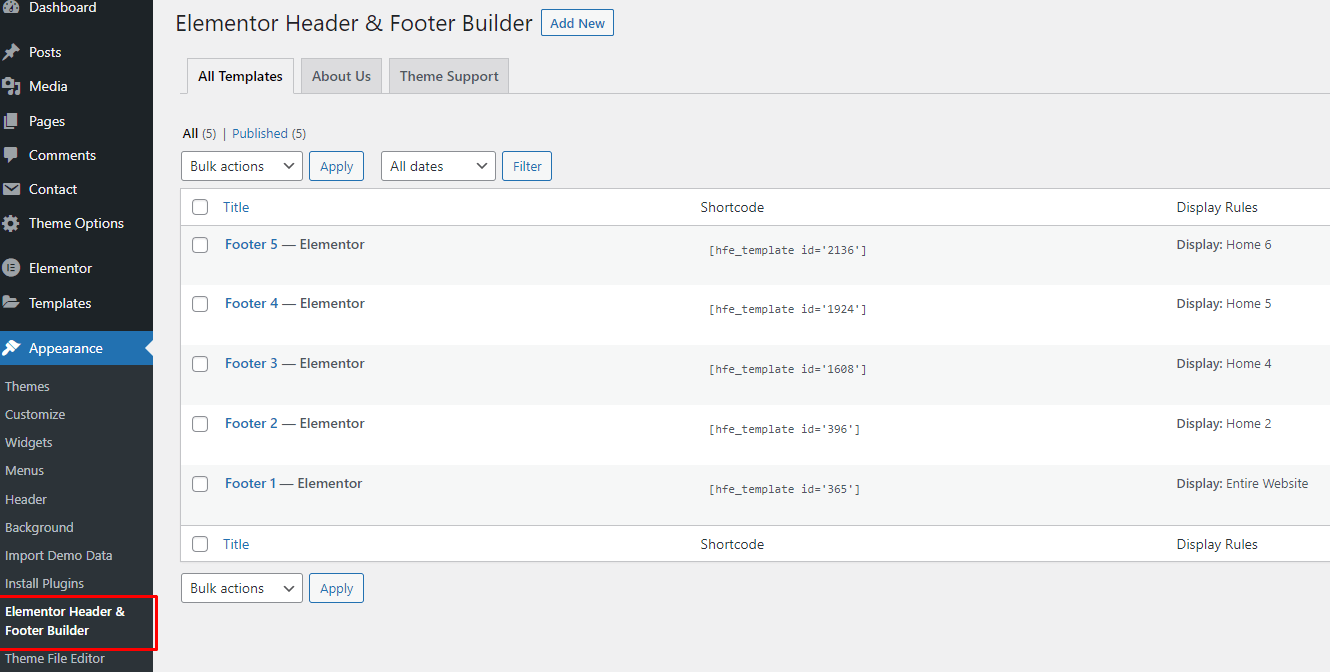
Task: Click shortcode field with id='1608'
Action: pyautogui.click(x=788, y=370)
